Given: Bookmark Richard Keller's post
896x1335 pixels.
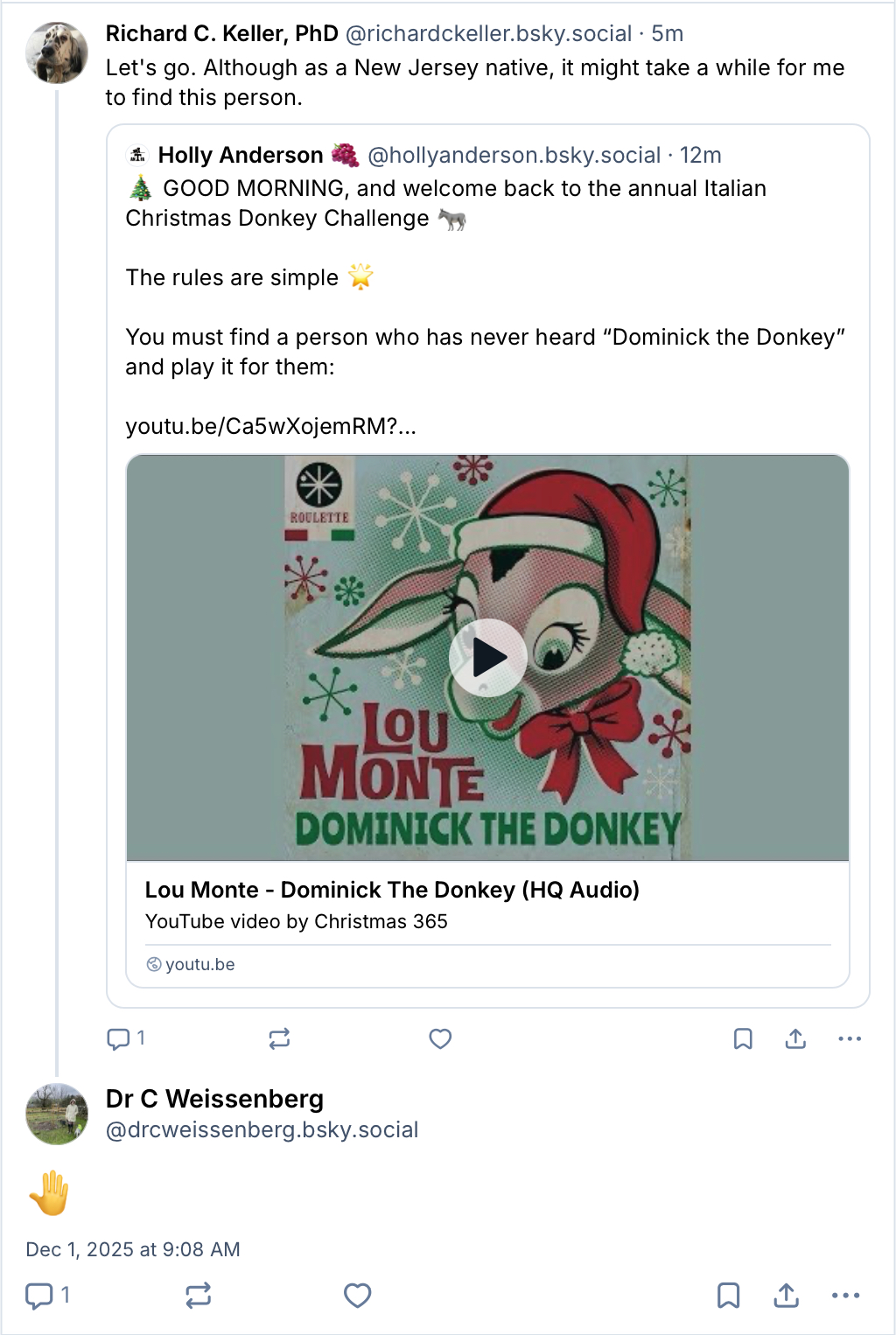Looking at the screenshot, I should (743, 1038).
